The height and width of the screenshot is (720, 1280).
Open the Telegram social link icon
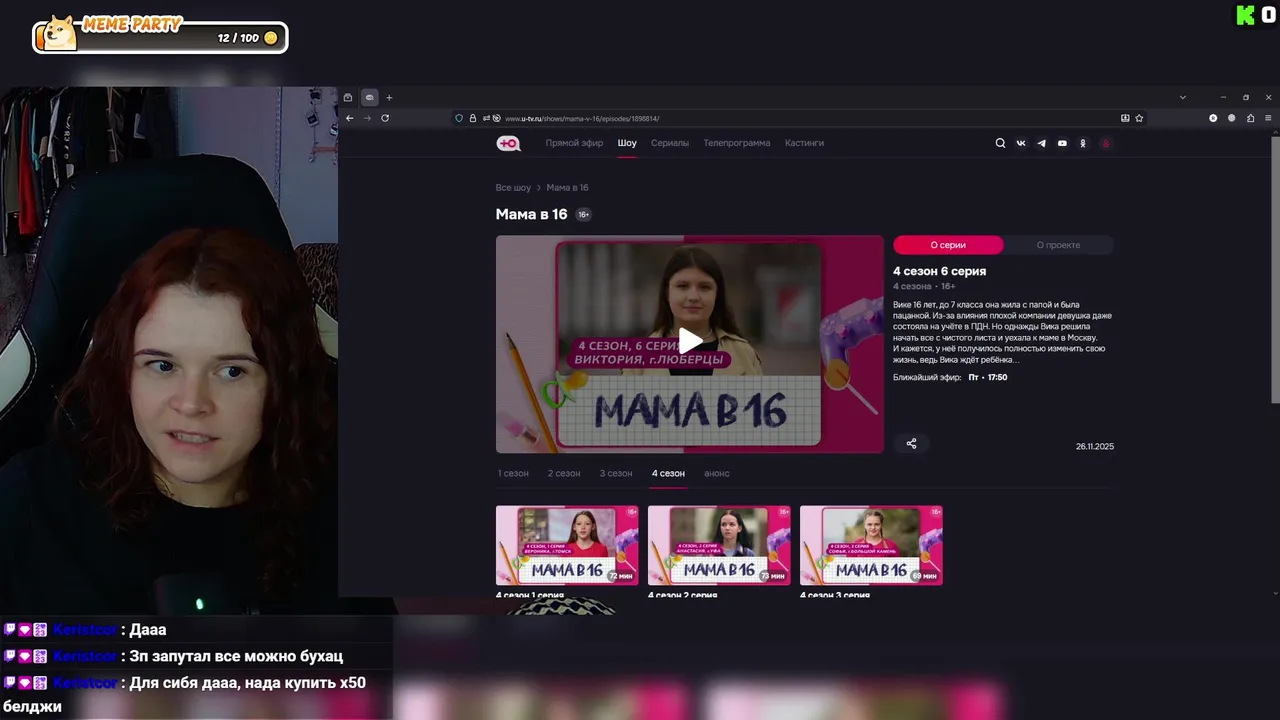1041,143
